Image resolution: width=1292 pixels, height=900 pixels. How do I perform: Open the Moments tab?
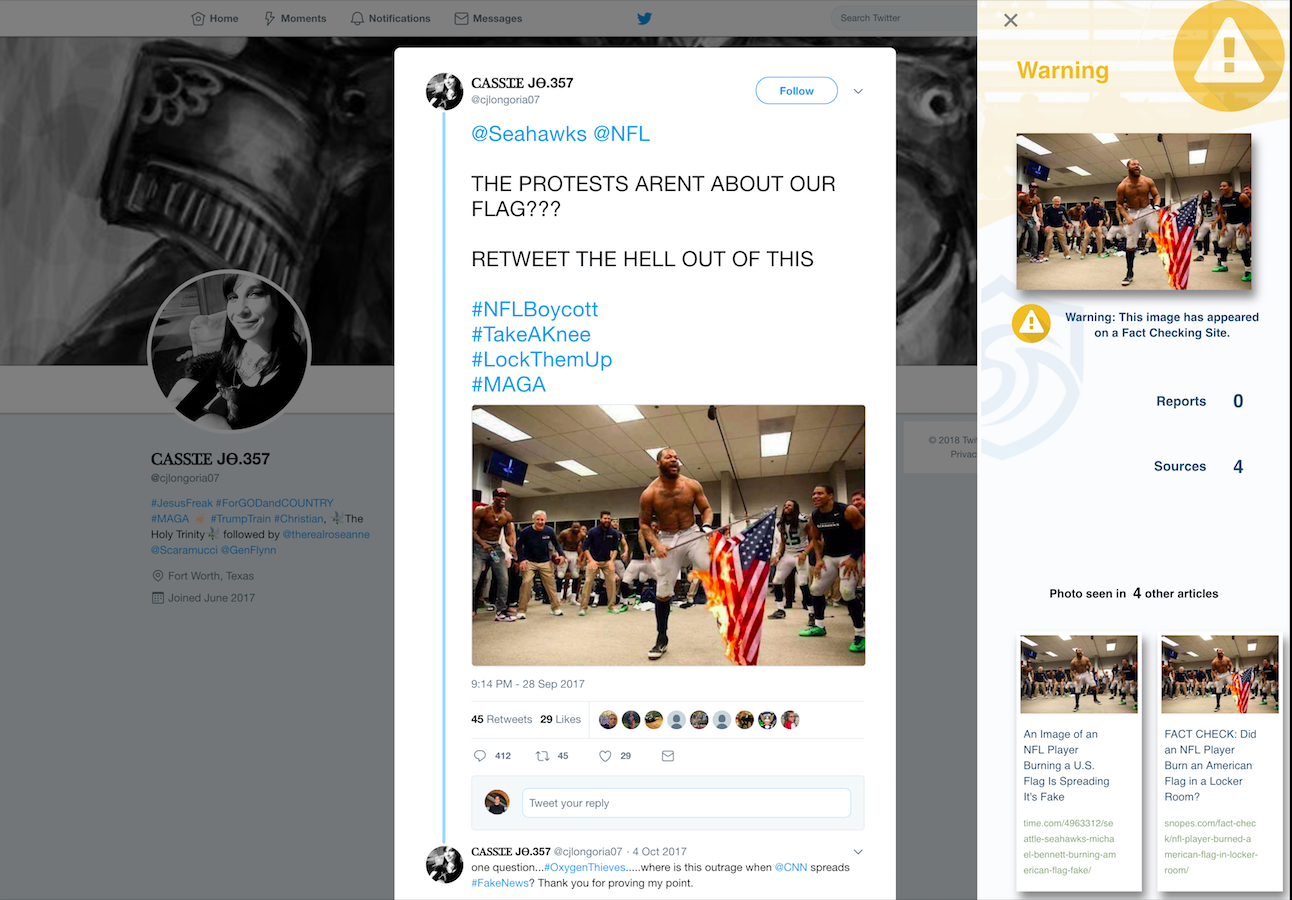(295, 18)
